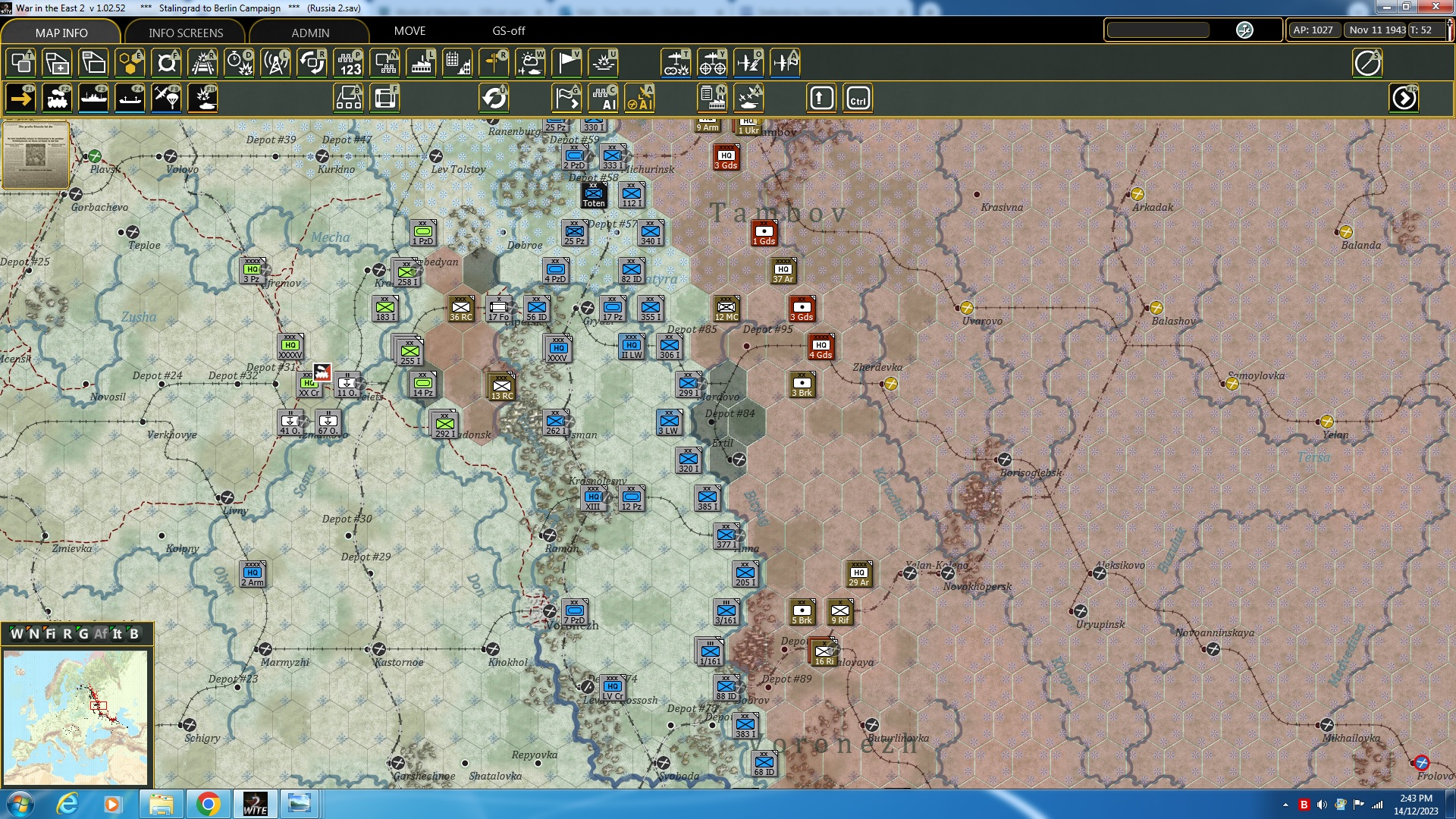Open the MAP INFO tab
The image size is (1456, 819).
61,33
